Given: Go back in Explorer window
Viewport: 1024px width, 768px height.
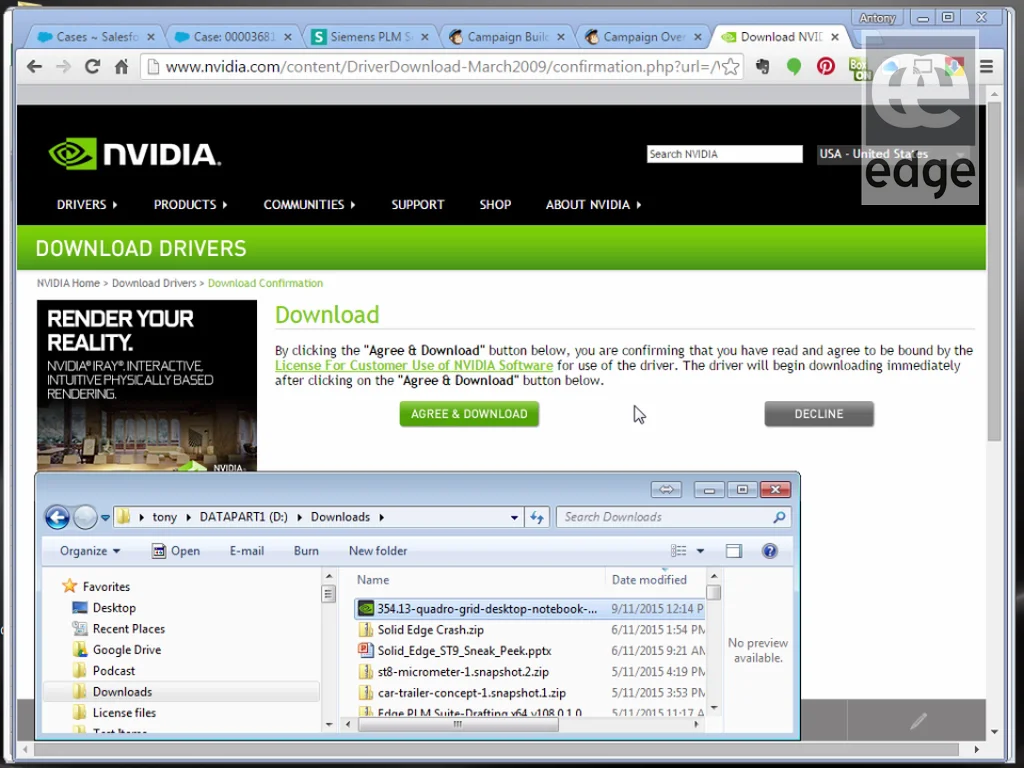Looking at the screenshot, I should 57,517.
